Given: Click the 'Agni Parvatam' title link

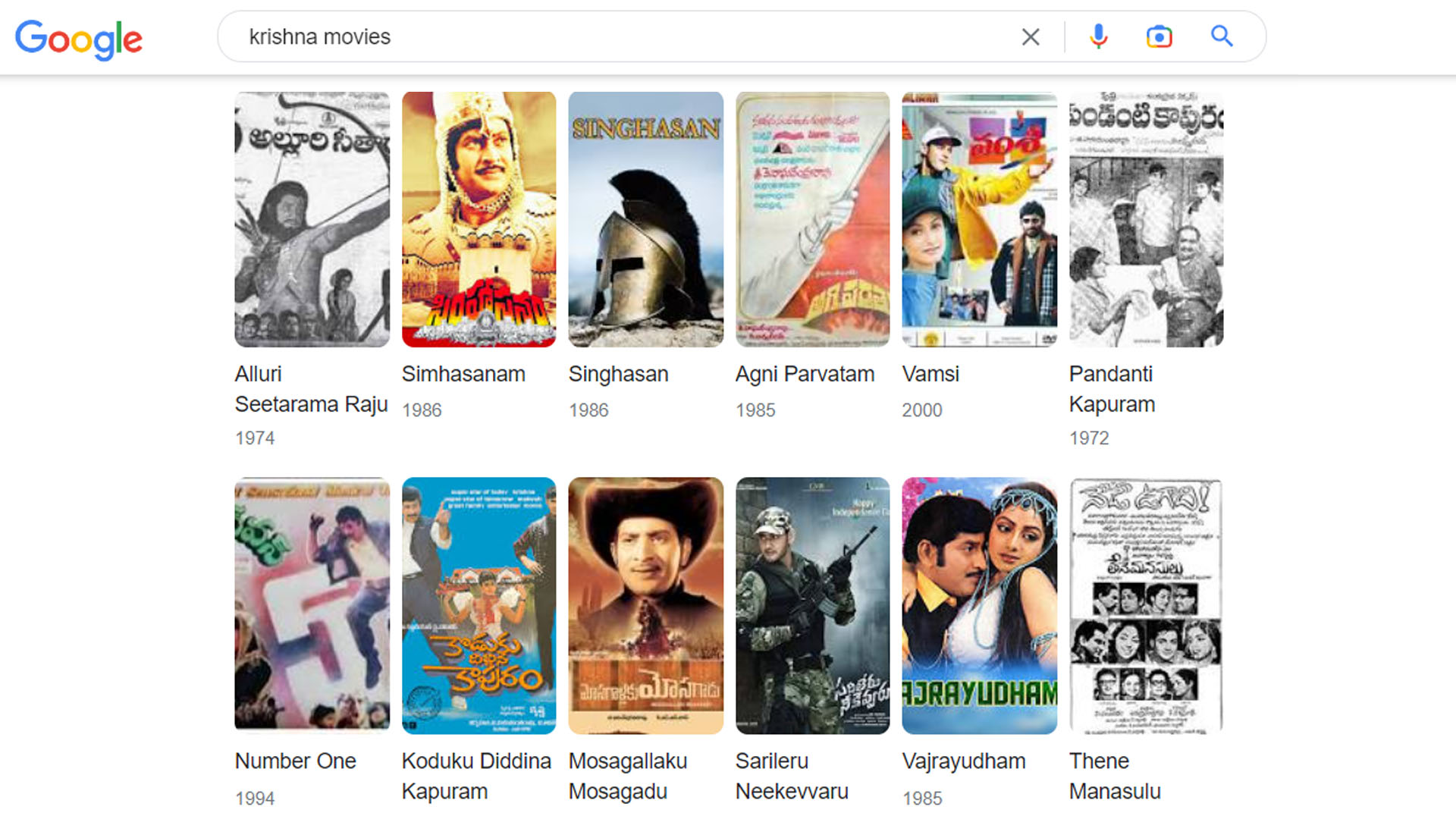Looking at the screenshot, I should (x=805, y=374).
